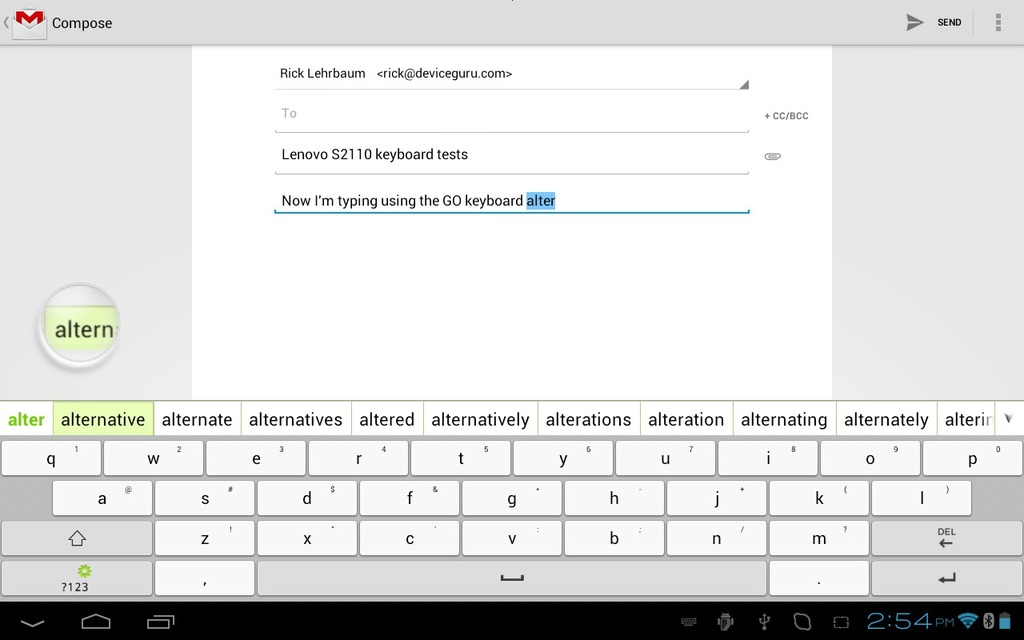
Task: Open the sender account dropdown triangle
Action: coord(744,84)
